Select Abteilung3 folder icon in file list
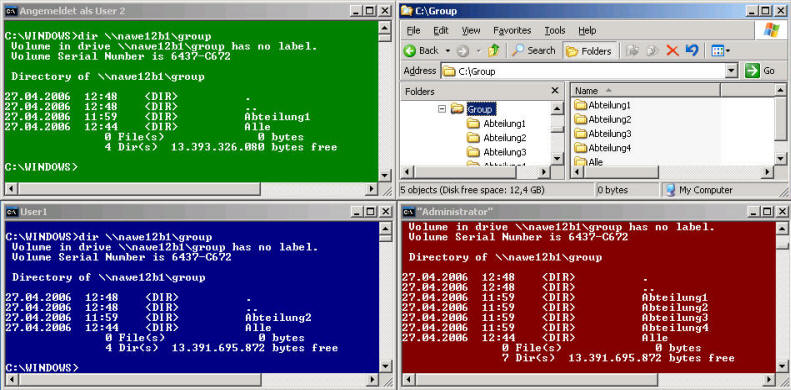This screenshot has width=791, height=390. 581,134
